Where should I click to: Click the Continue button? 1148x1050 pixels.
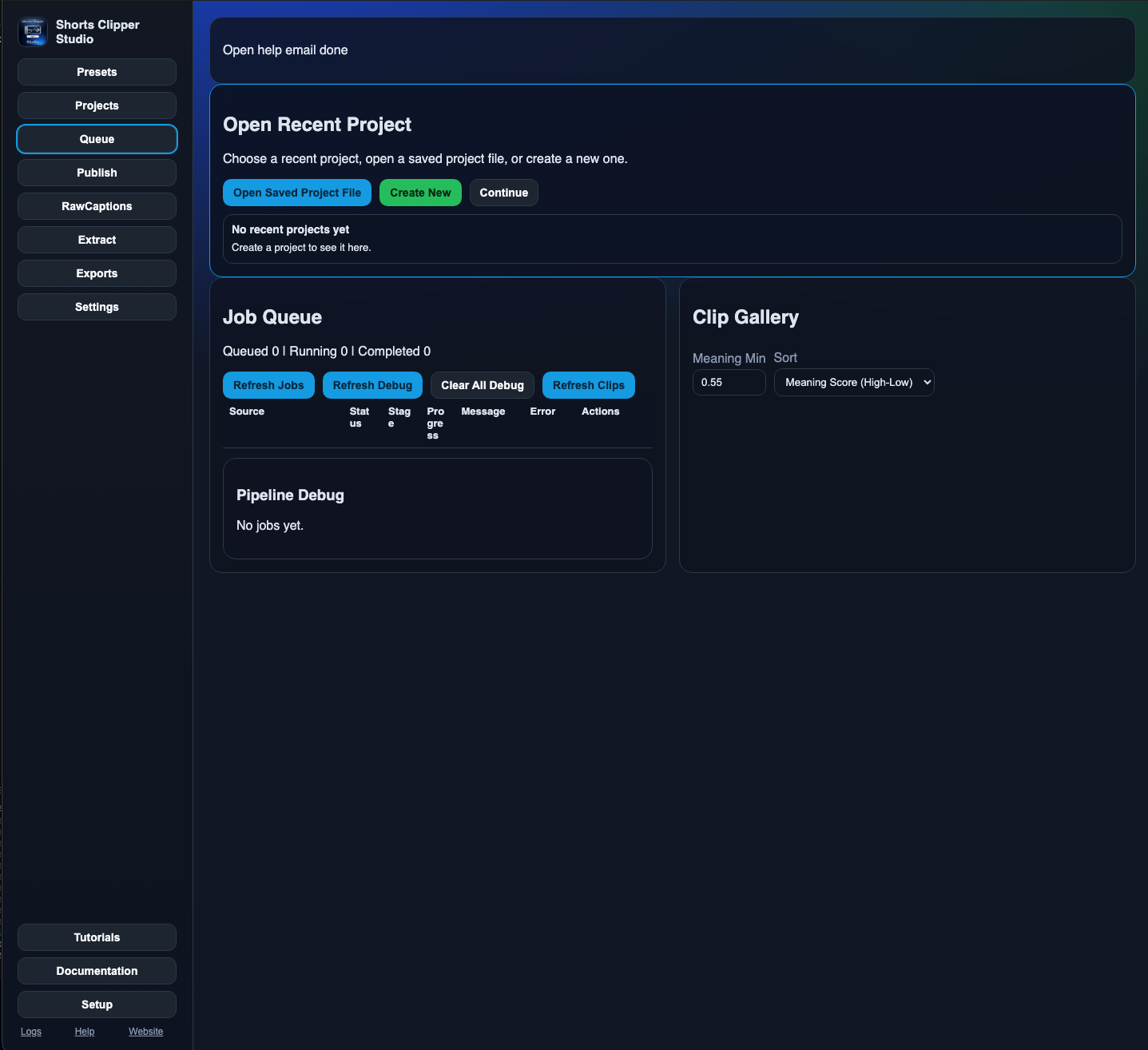503,193
